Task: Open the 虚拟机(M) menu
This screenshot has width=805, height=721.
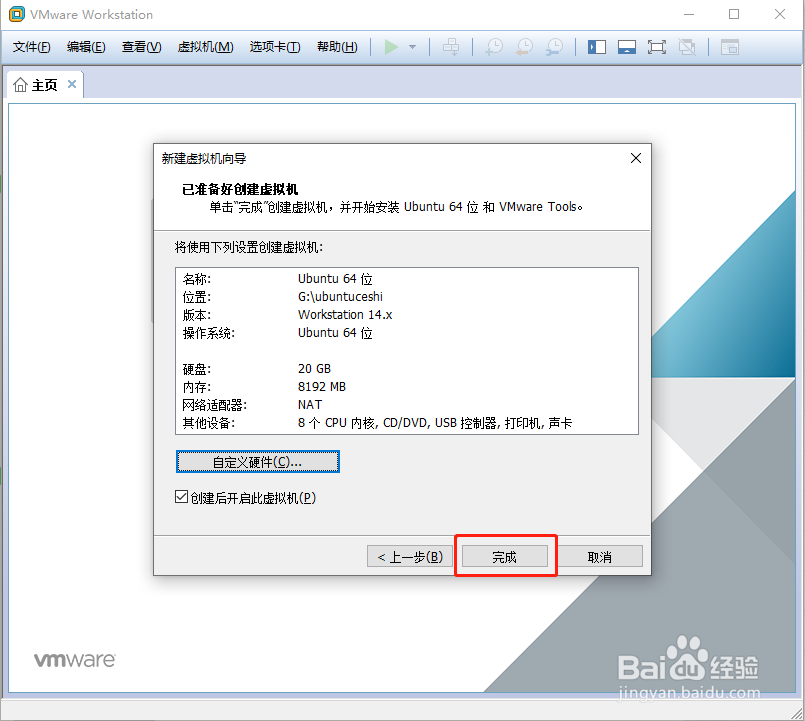Action: [x=205, y=47]
